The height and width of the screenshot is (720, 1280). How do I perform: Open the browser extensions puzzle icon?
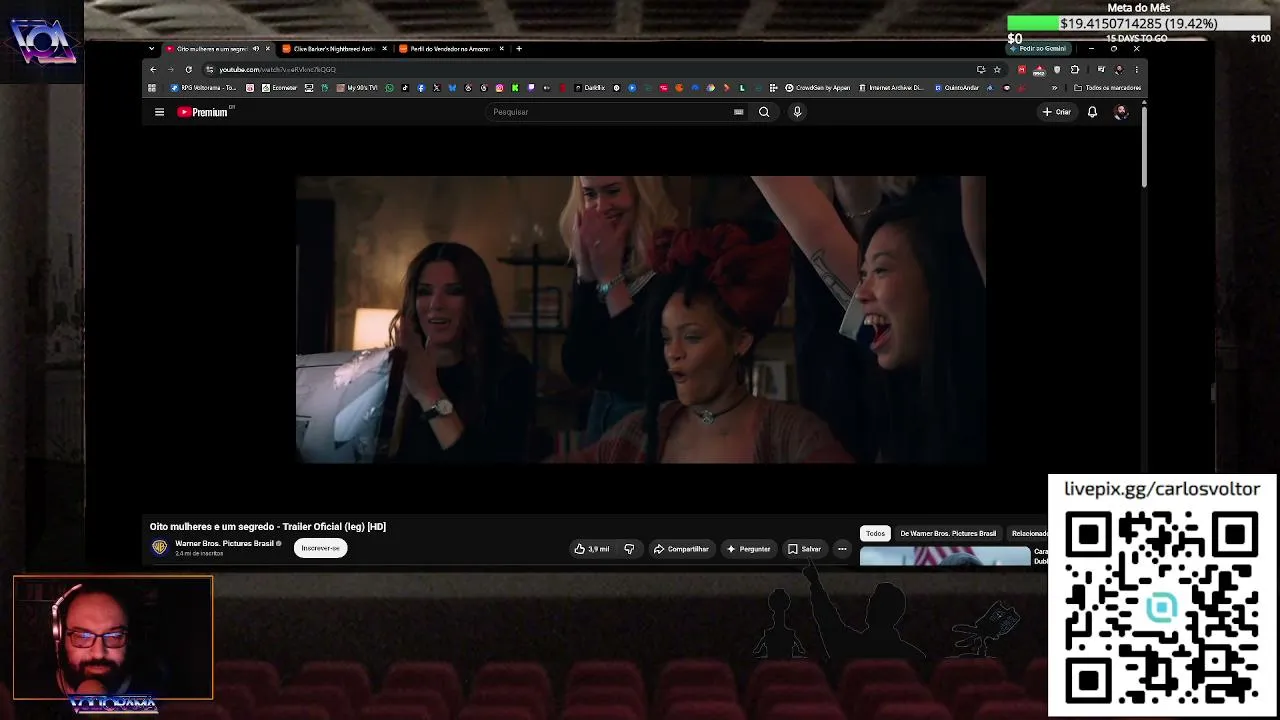[x=1075, y=69]
